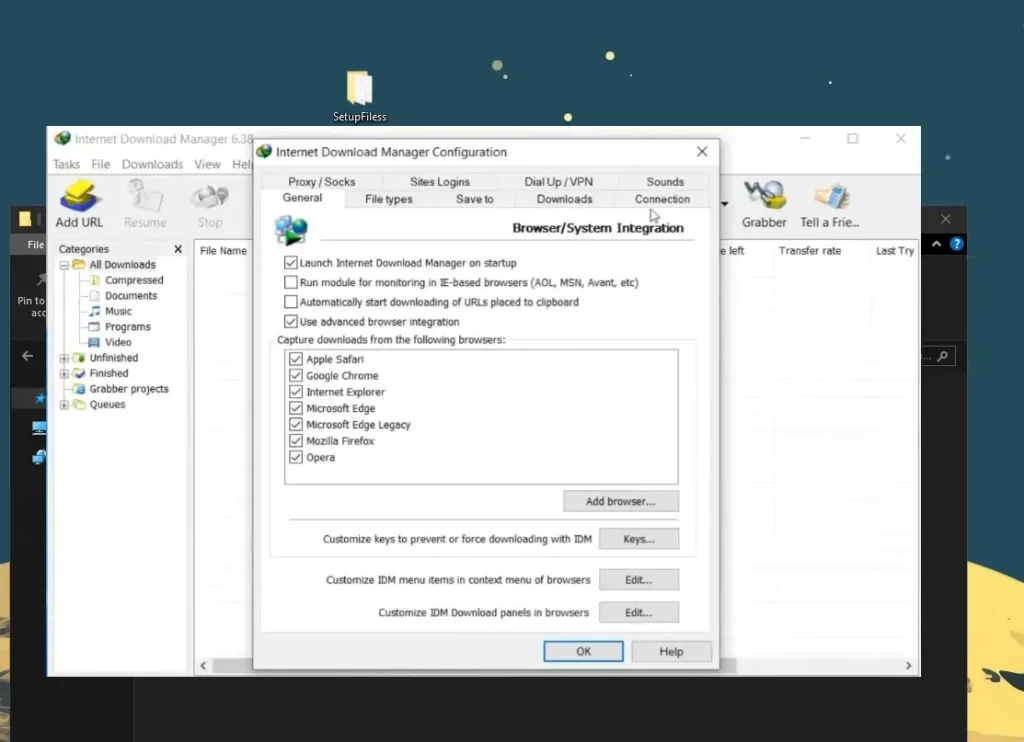The width and height of the screenshot is (1024, 742).
Task: Uncheck Opera browser capture
Action: pos(296,457)
